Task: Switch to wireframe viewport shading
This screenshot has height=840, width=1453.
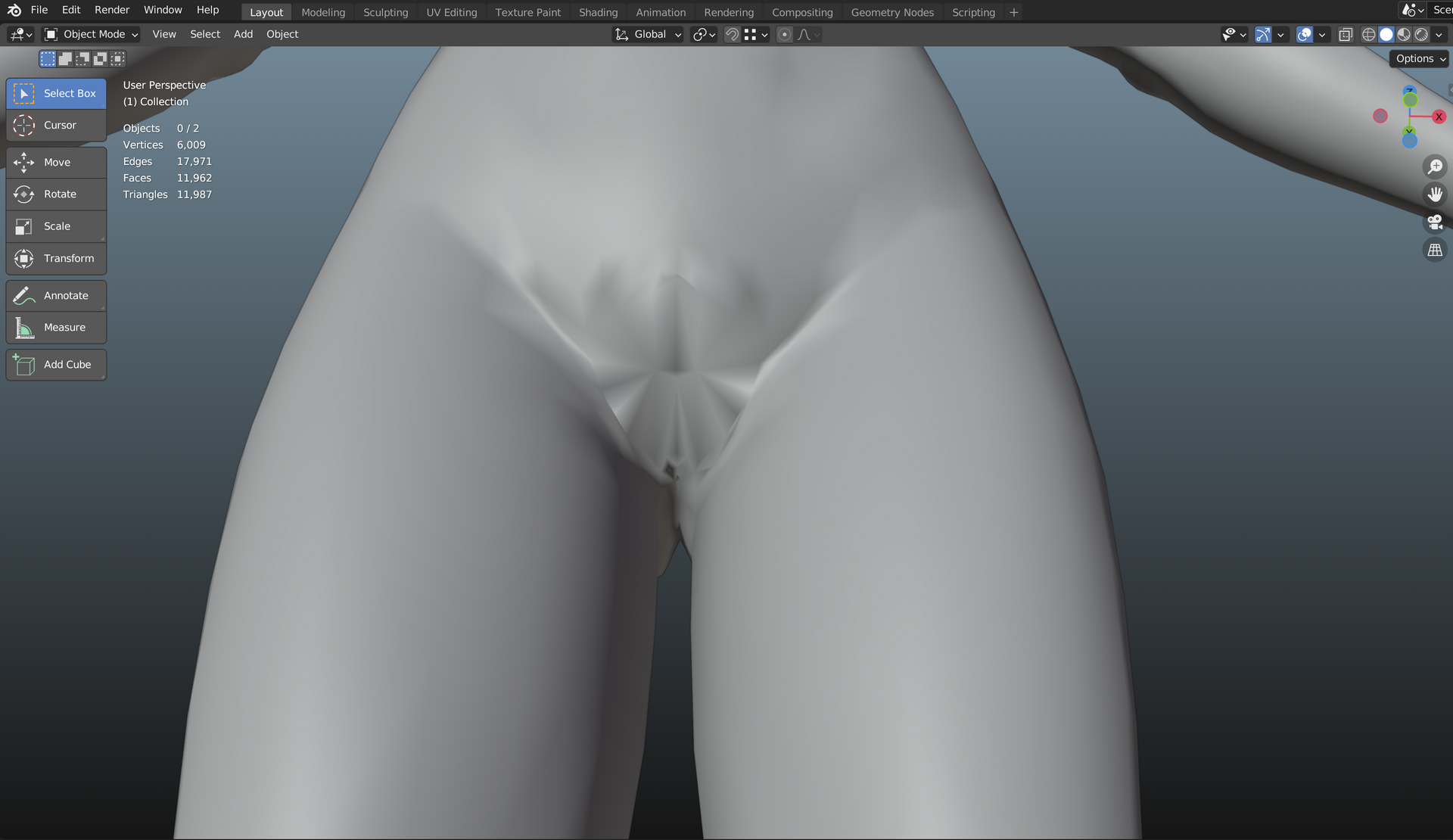Action: click(1368, 35)
